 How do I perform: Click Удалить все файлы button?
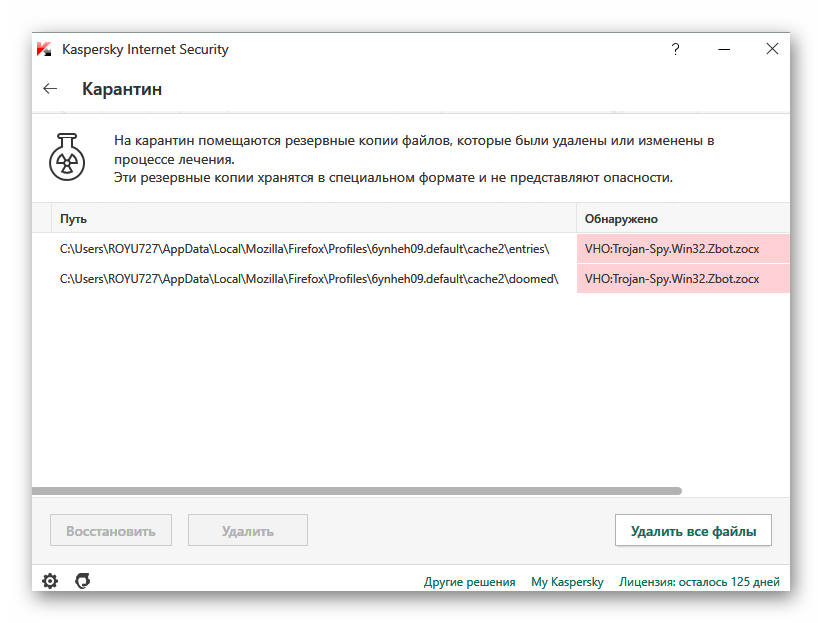coord(693,530)
